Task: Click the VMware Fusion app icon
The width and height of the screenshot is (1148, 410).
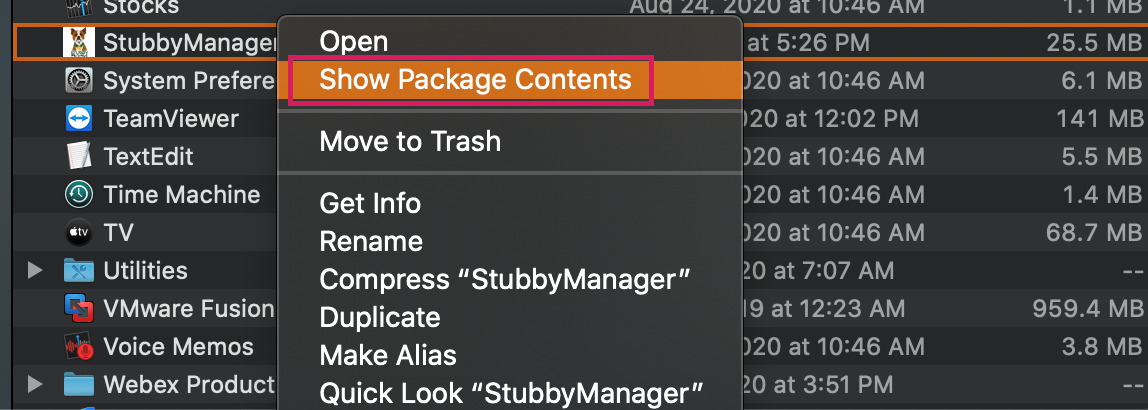Action: coord(78,309)
